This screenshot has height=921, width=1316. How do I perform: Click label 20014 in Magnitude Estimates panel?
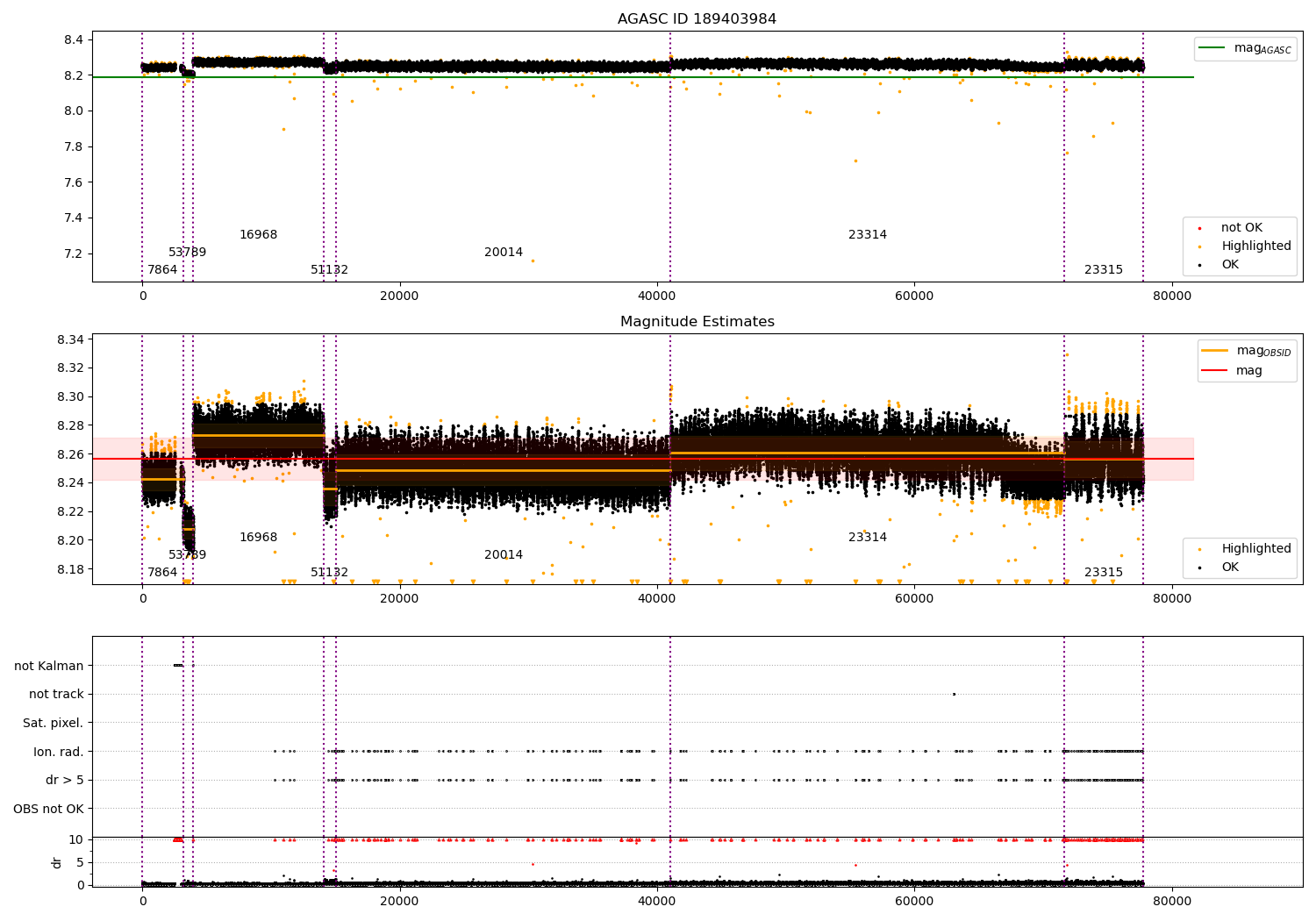(x=504, y=555)
